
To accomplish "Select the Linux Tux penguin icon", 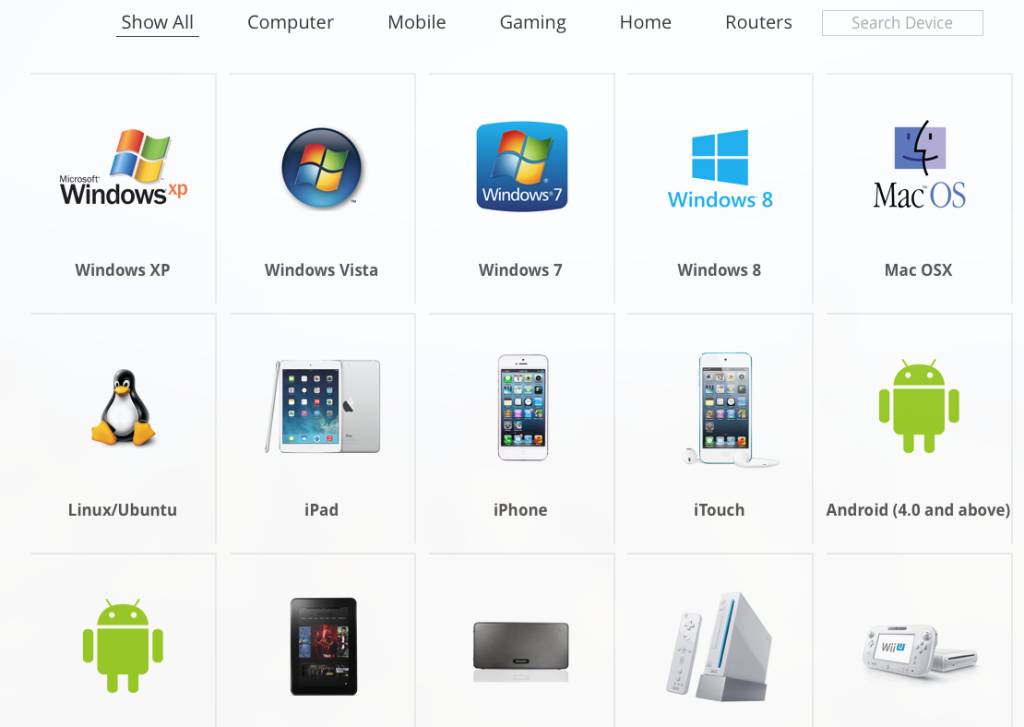I will click(x=123, y=408).
